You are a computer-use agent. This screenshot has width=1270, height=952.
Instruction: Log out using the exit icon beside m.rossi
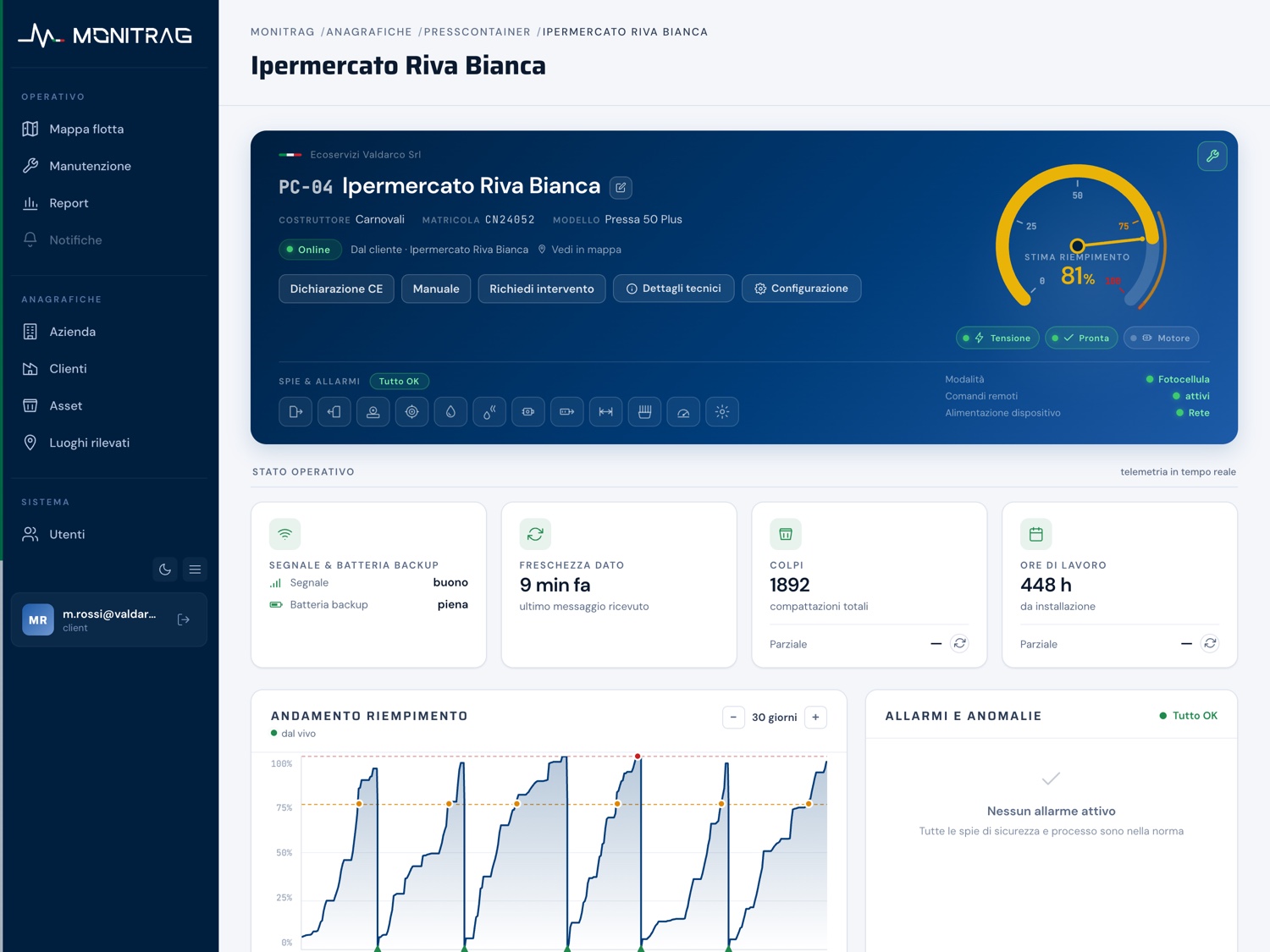click(x=184, y=620)
